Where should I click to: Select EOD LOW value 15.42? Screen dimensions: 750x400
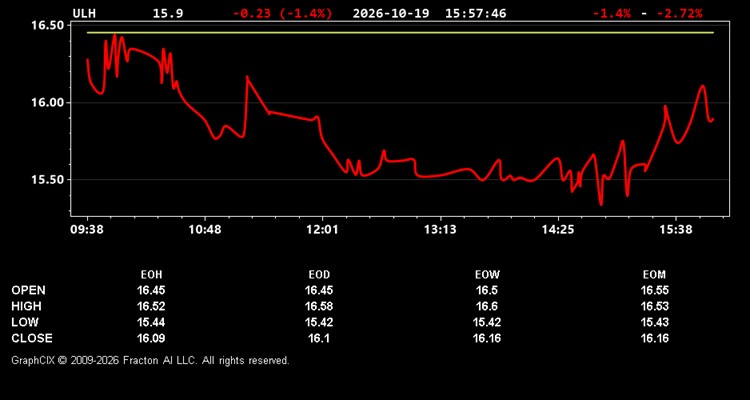(319, 322)
